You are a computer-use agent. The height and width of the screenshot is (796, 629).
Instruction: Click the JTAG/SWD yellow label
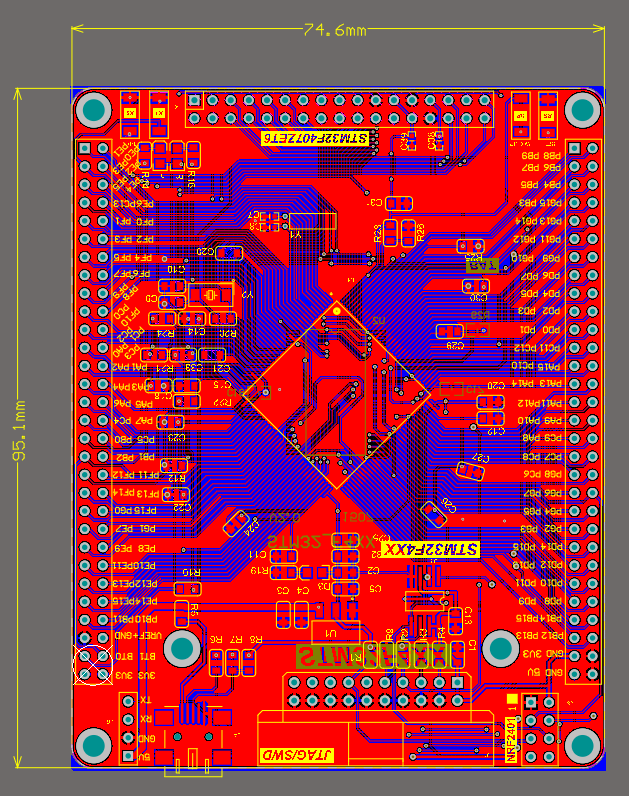[297, 755]
